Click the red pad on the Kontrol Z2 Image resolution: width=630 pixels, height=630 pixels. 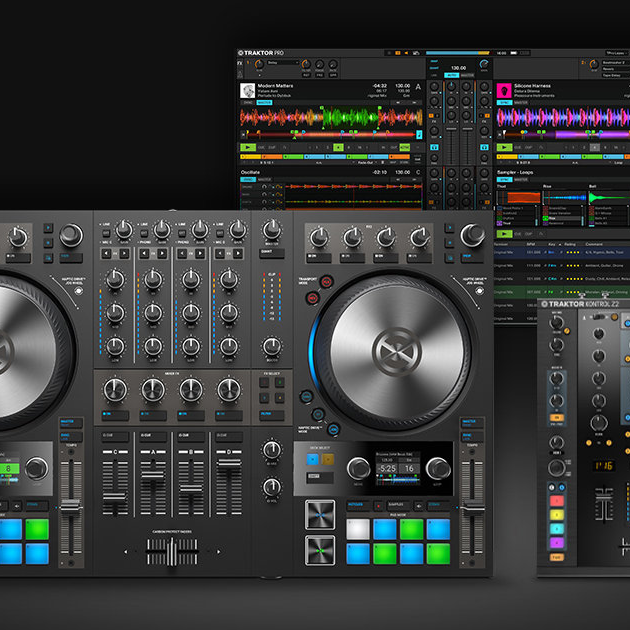click(x=557, y=501)
